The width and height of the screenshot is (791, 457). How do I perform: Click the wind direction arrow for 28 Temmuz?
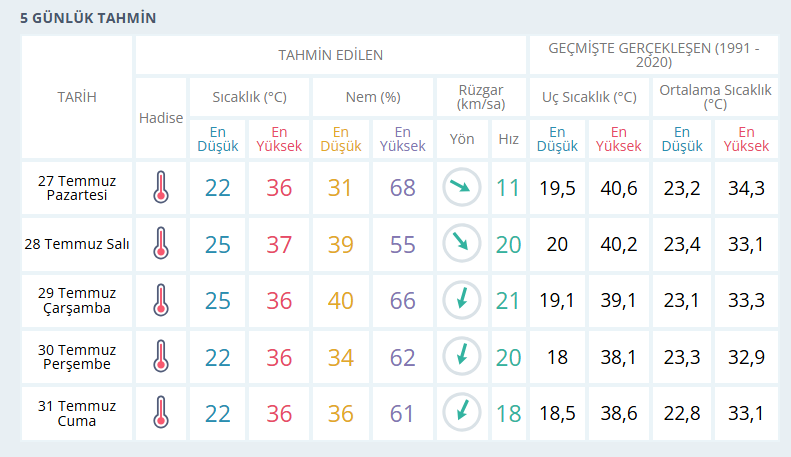point(462,244)
